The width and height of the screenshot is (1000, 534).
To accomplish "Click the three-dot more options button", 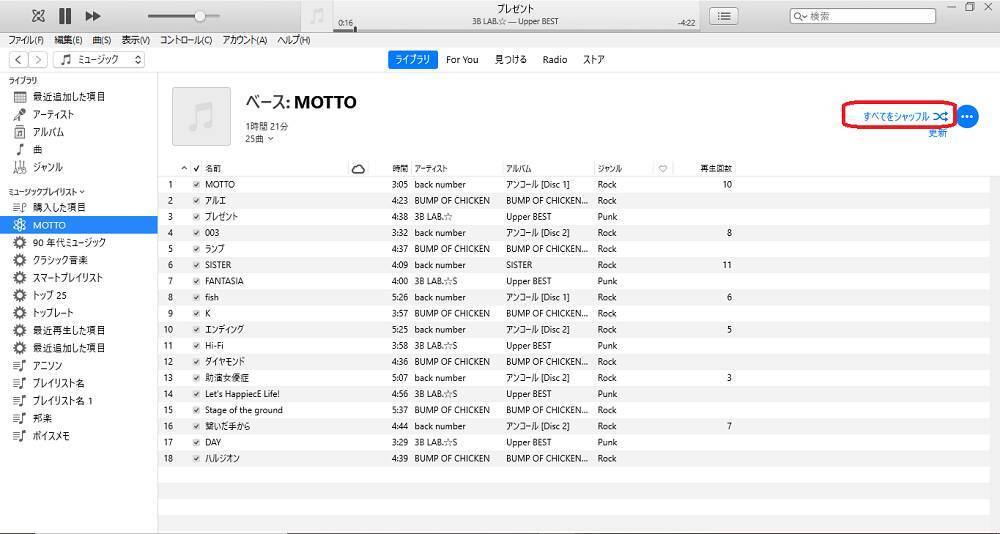I will [967, 117].
